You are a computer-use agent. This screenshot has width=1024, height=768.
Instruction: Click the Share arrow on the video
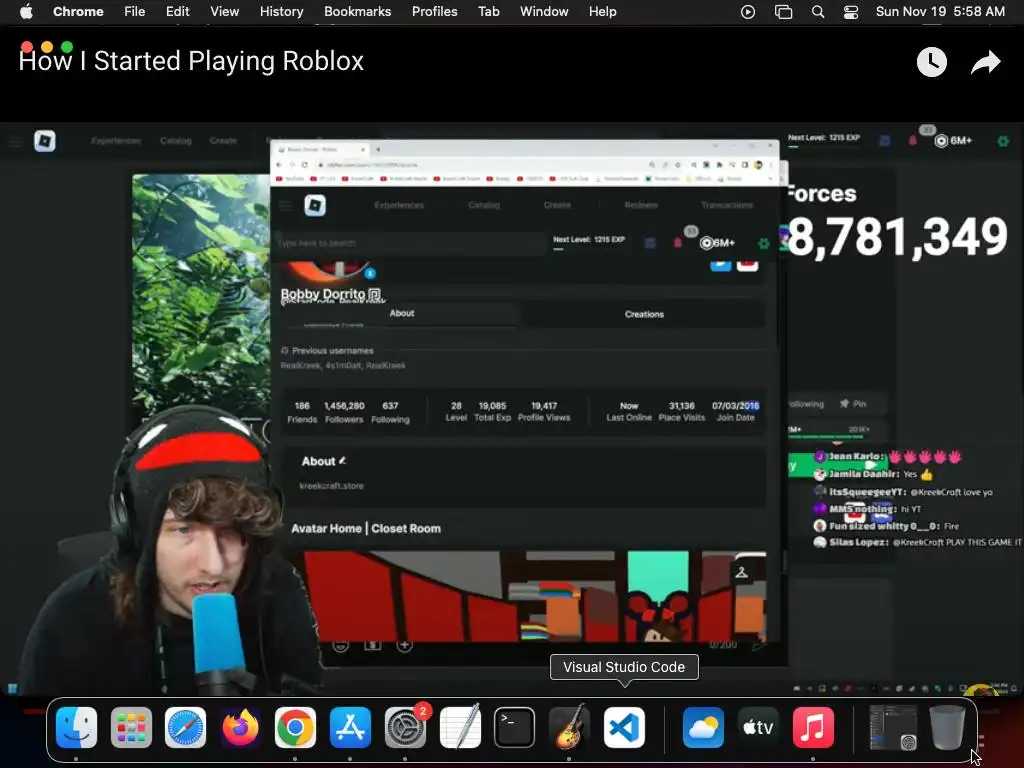pyautogui.click(x=986, y=62)
